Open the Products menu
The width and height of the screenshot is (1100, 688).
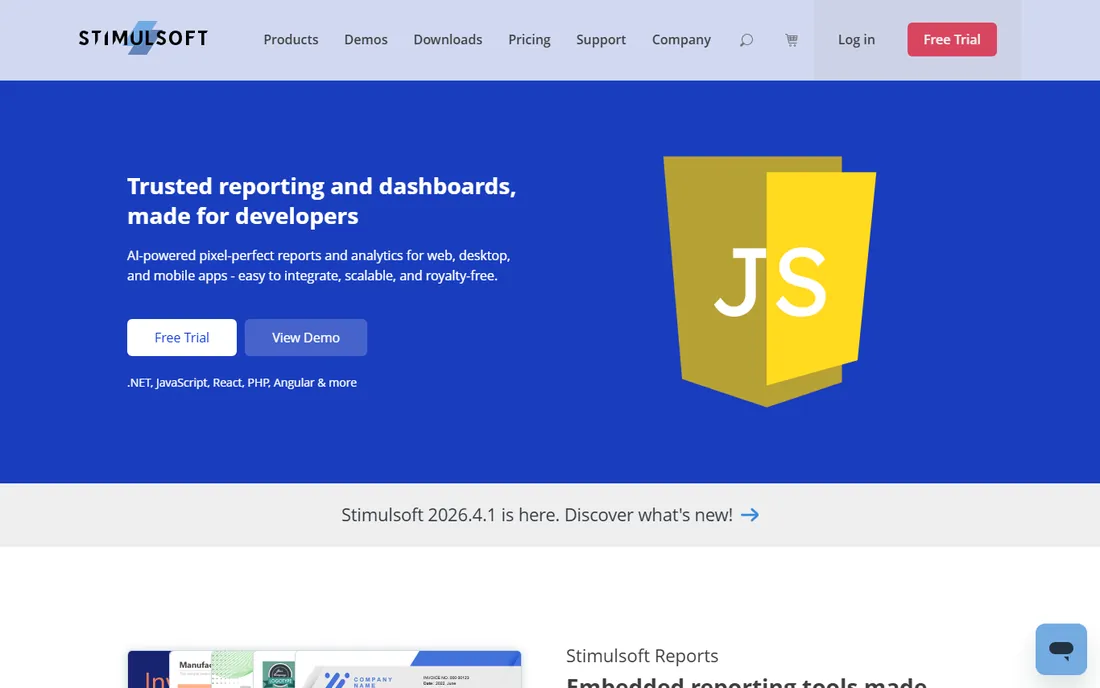click(291, 40)
